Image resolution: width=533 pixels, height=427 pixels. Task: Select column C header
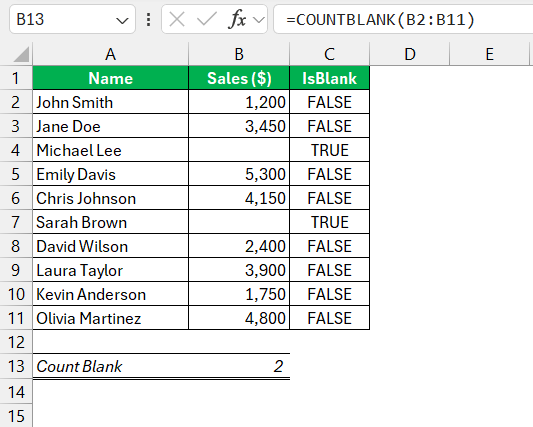tap(329, 54)
